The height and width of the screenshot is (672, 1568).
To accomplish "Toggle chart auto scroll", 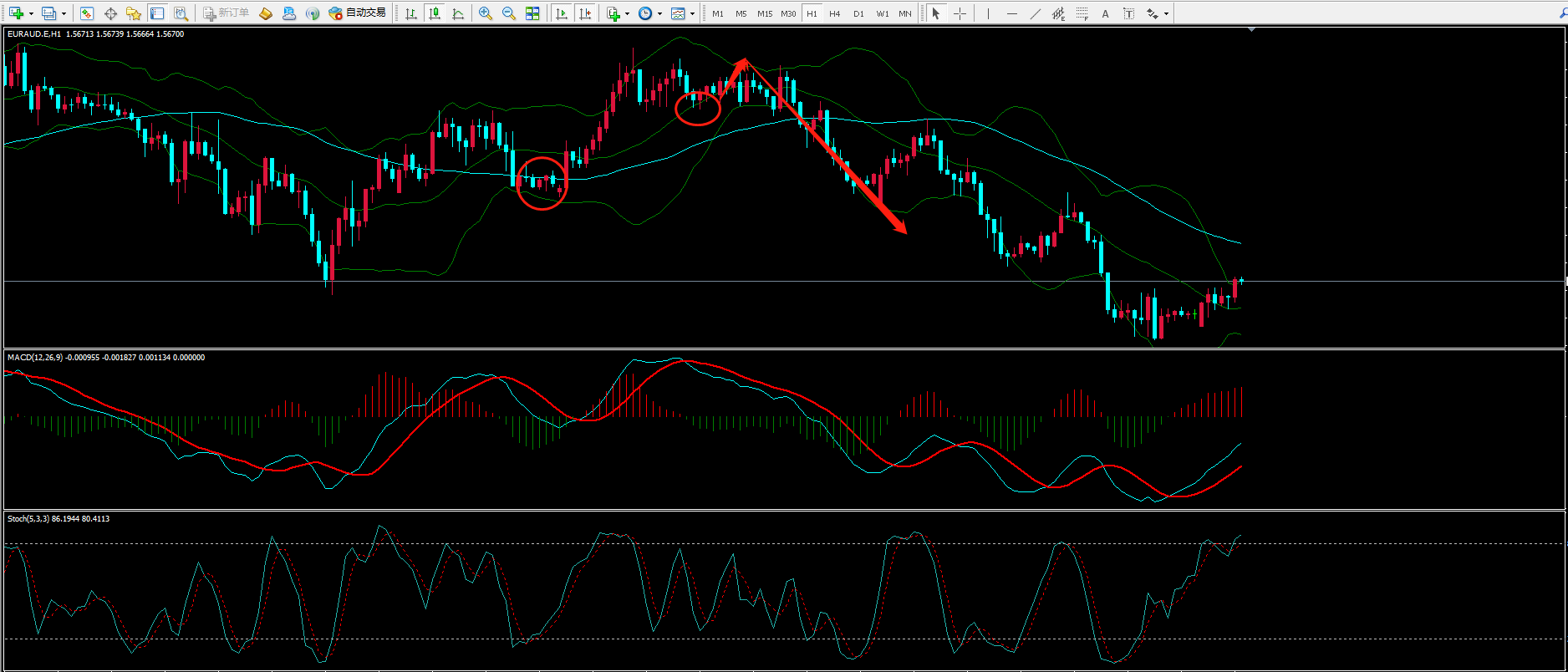I will [563, 13].
